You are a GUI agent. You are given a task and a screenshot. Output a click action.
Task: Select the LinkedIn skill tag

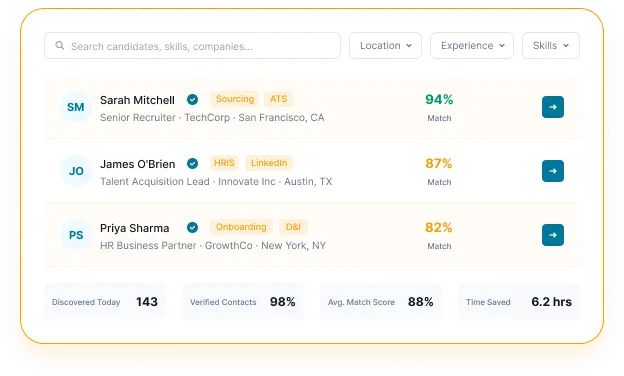pyautogui.click(x=269, y=163)
